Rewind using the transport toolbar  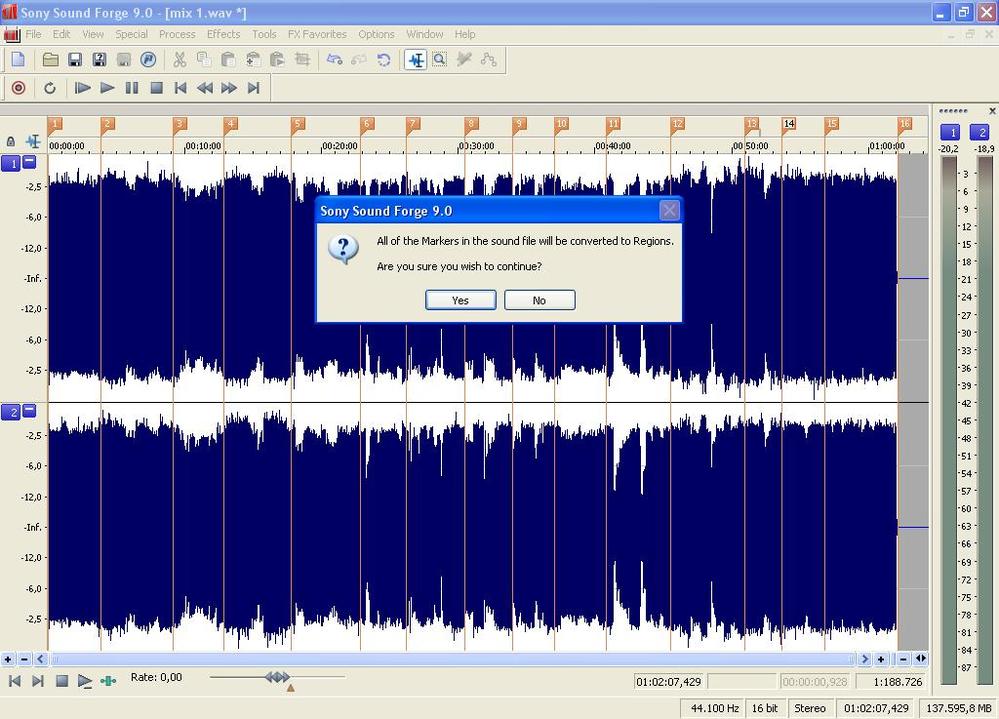click(x=205, y=88)
